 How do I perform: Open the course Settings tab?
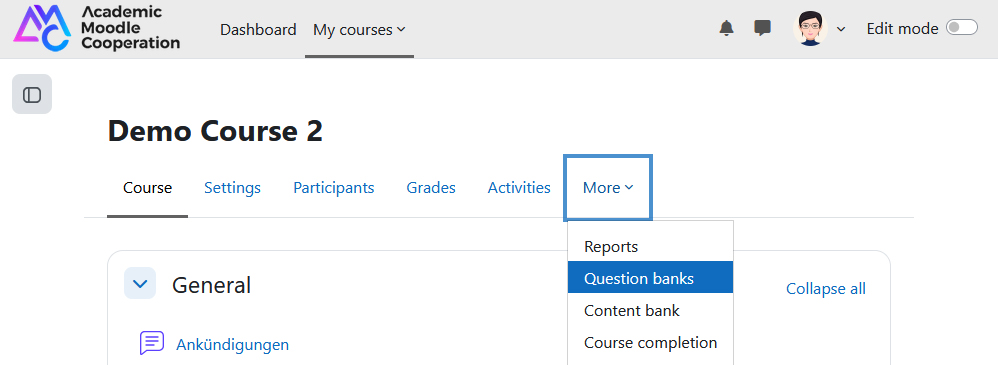coord(232,188)
